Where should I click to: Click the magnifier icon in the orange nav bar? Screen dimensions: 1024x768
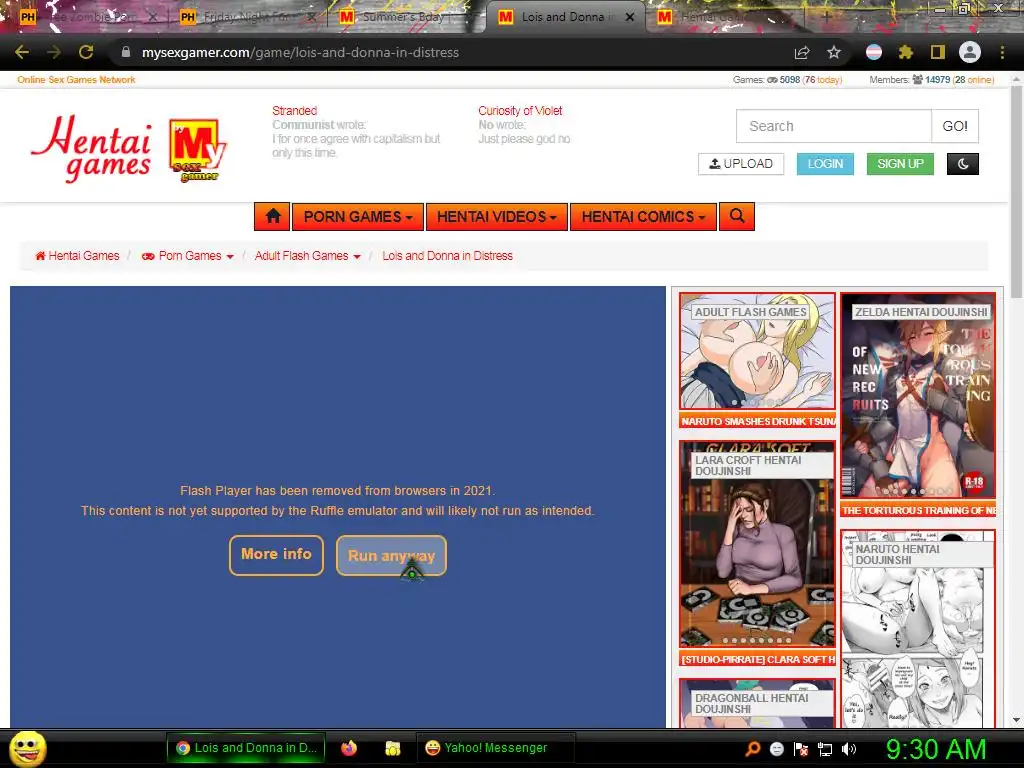tap(737, 217)
